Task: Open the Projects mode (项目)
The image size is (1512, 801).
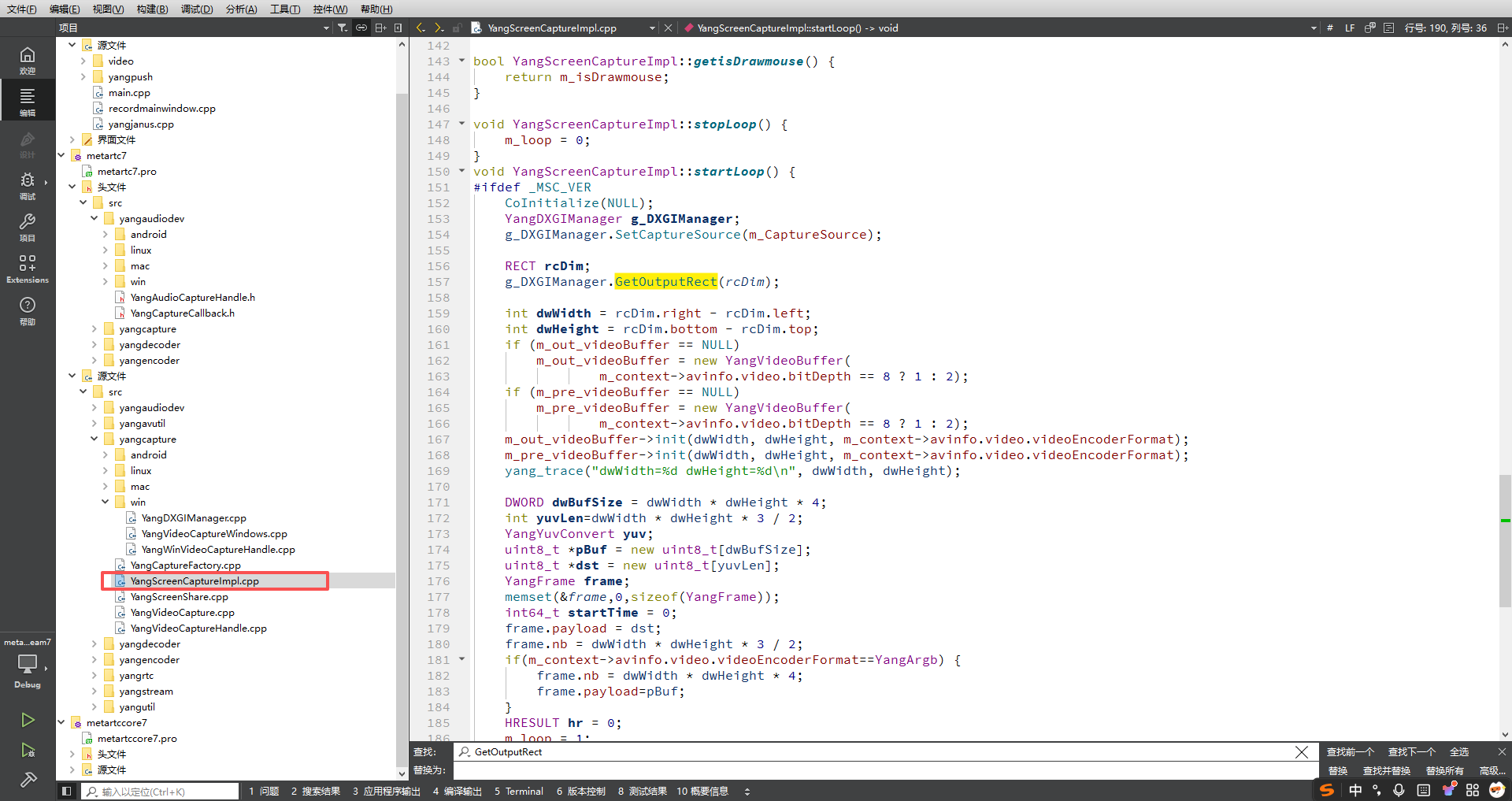Action: point(28,228)
